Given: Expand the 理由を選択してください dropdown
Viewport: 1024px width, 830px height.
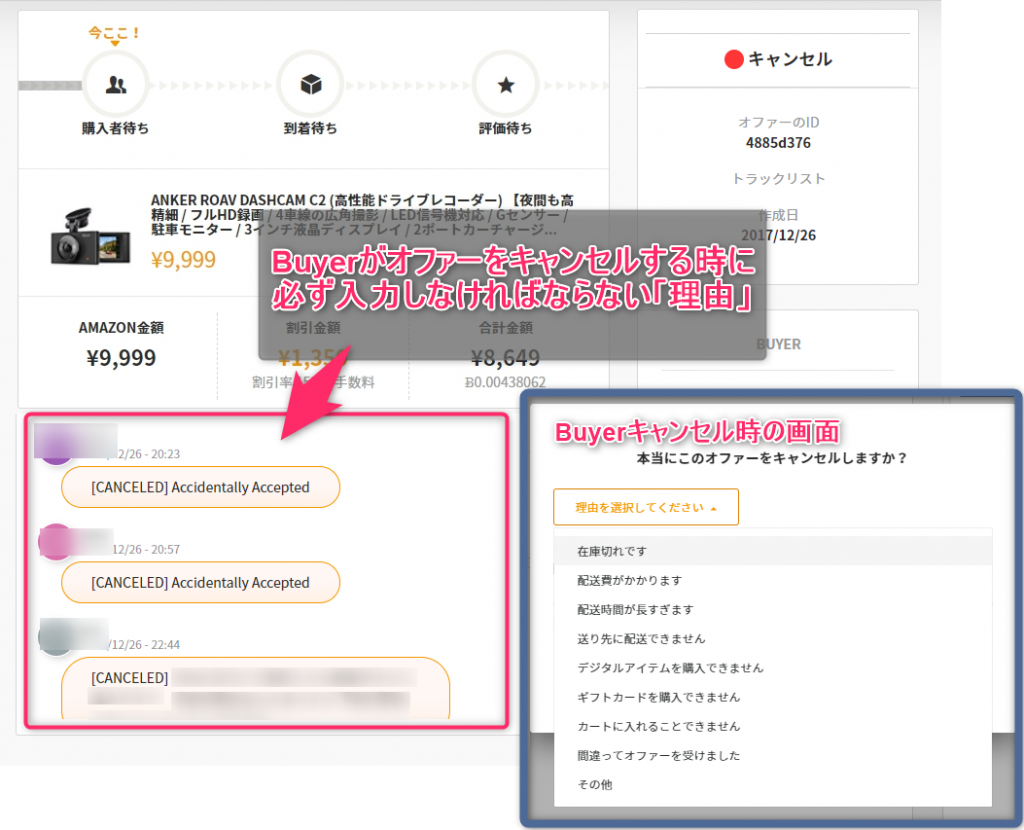Looking at the screenshot, I should click(645, 507).
